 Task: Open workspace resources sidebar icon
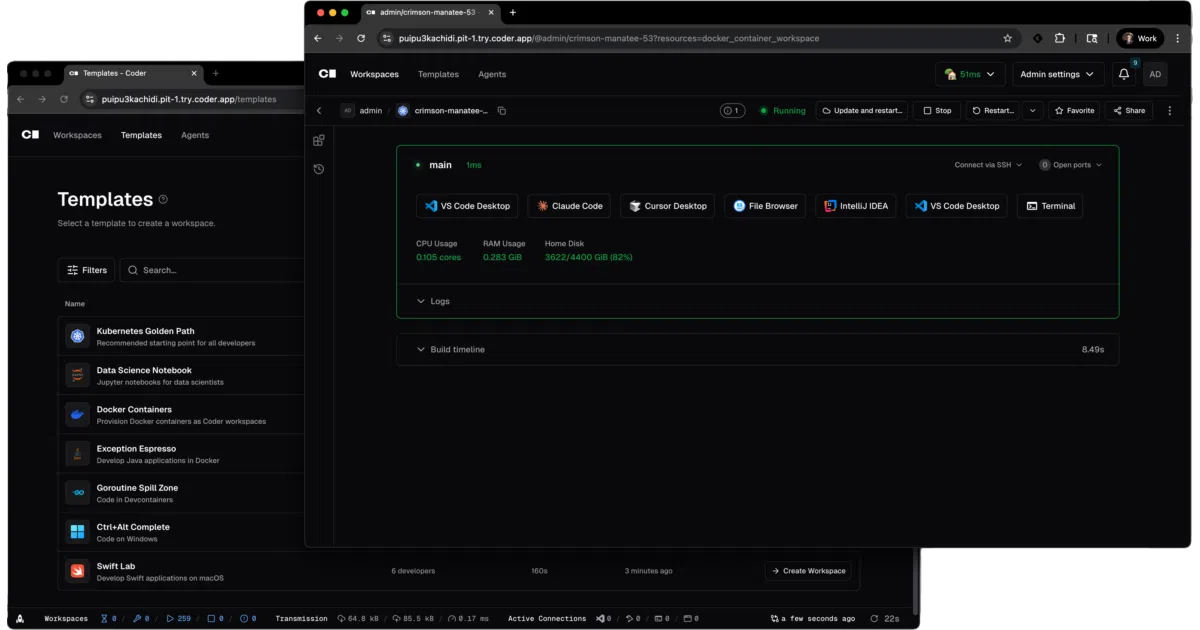319,141
